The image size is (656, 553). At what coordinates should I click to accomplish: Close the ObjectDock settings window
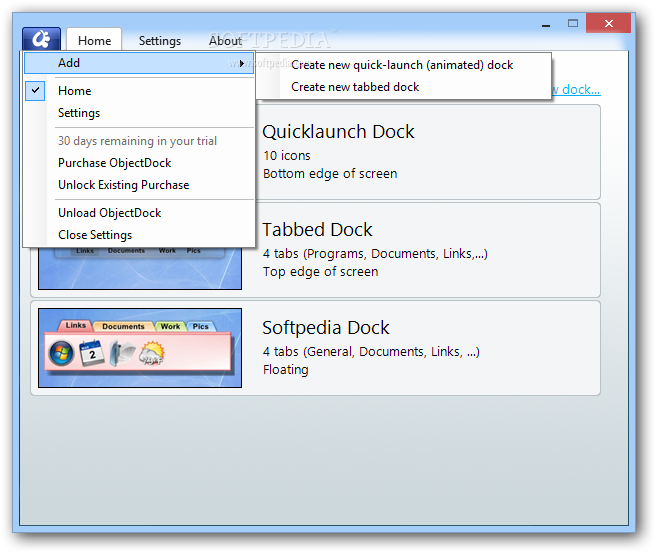click(609, 23)
